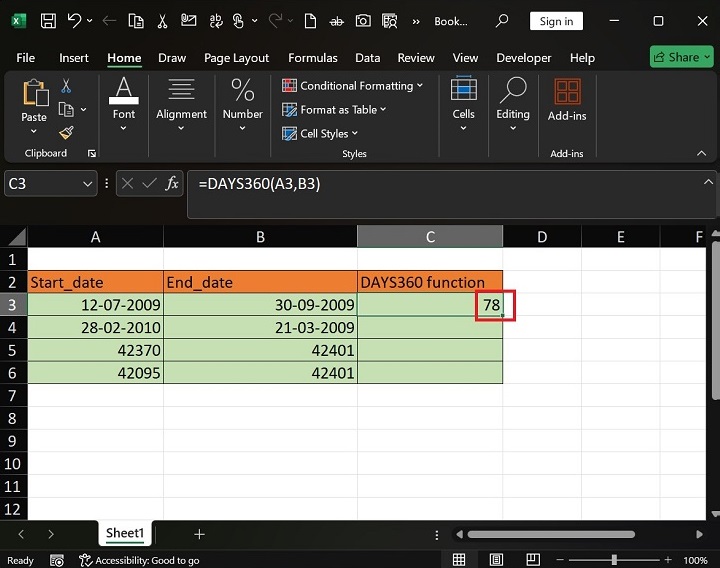This screenshot has width=720, height=568.
Task: Switch to the Developer tab
Action: [523, 58]
